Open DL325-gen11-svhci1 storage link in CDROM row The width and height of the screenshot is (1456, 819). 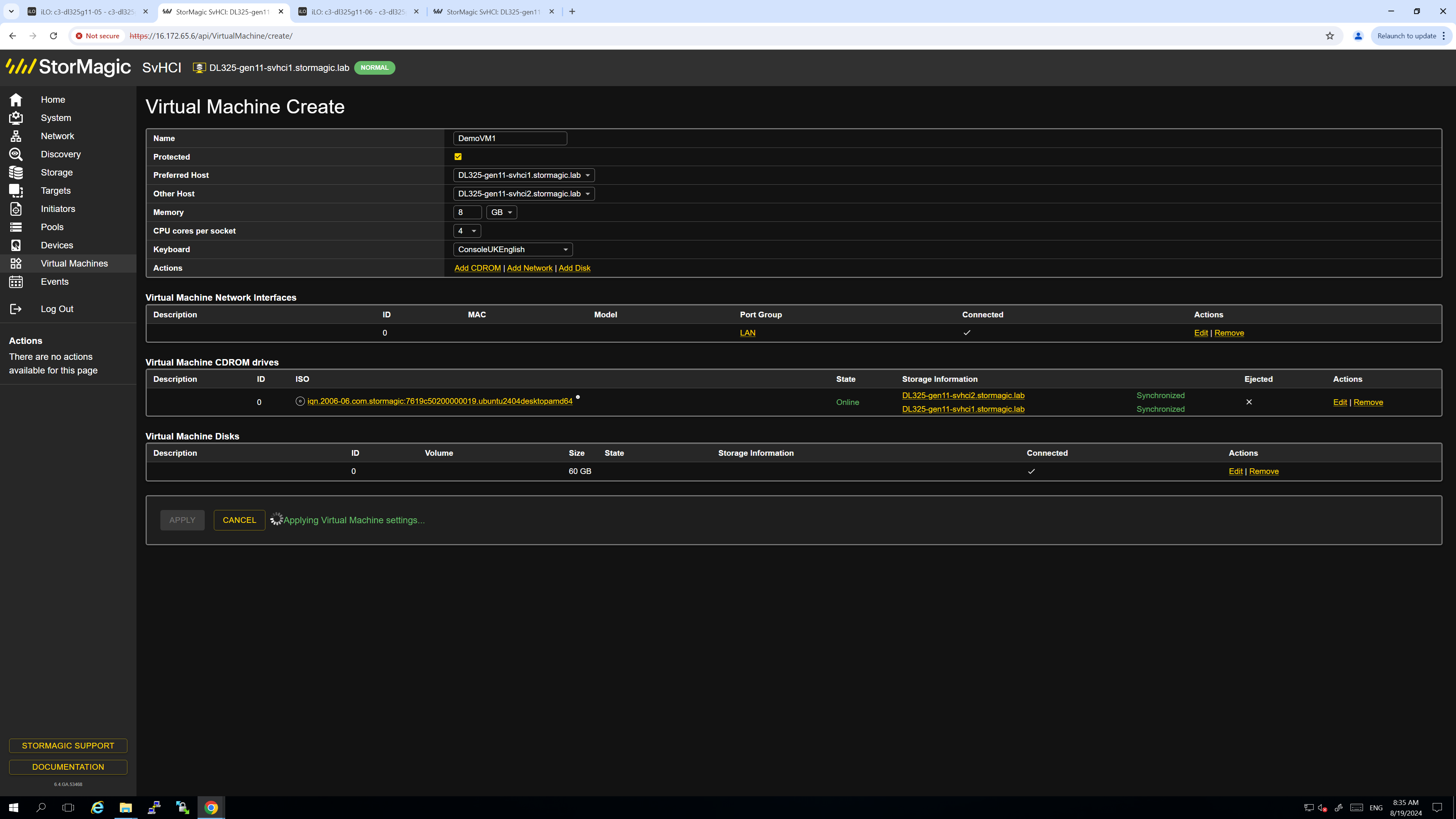click(x=963, y=409)
